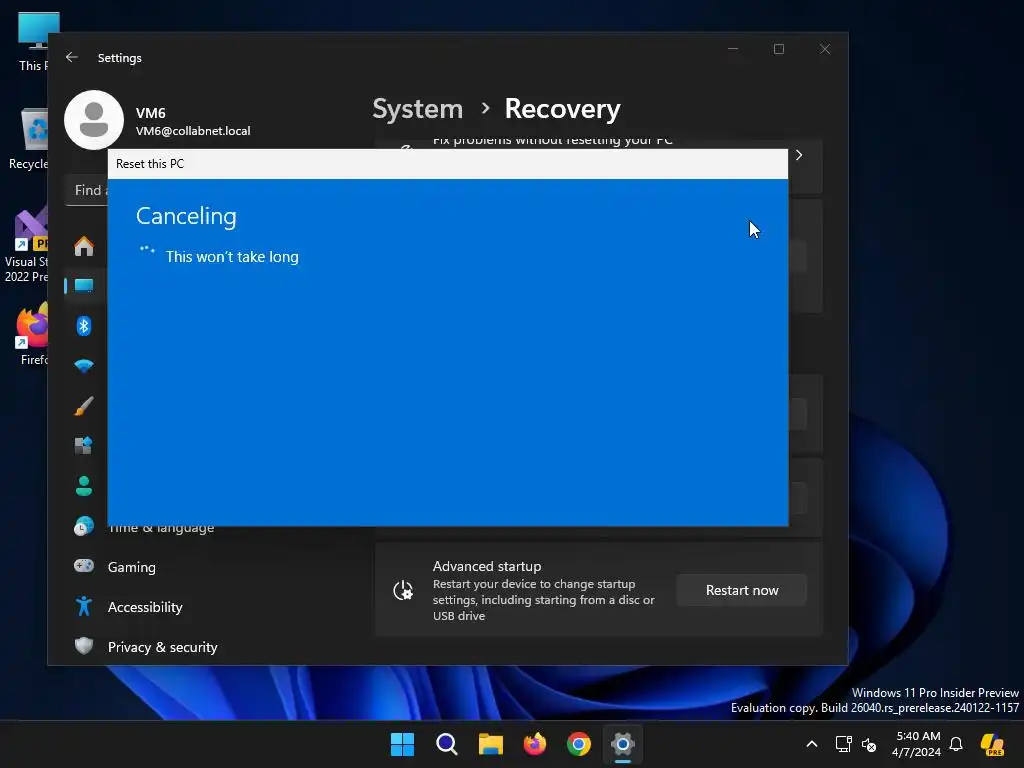1024x768 pixels.
Task: Open Bluetooth & devices sidebar icon
Action: click(84, 326)
